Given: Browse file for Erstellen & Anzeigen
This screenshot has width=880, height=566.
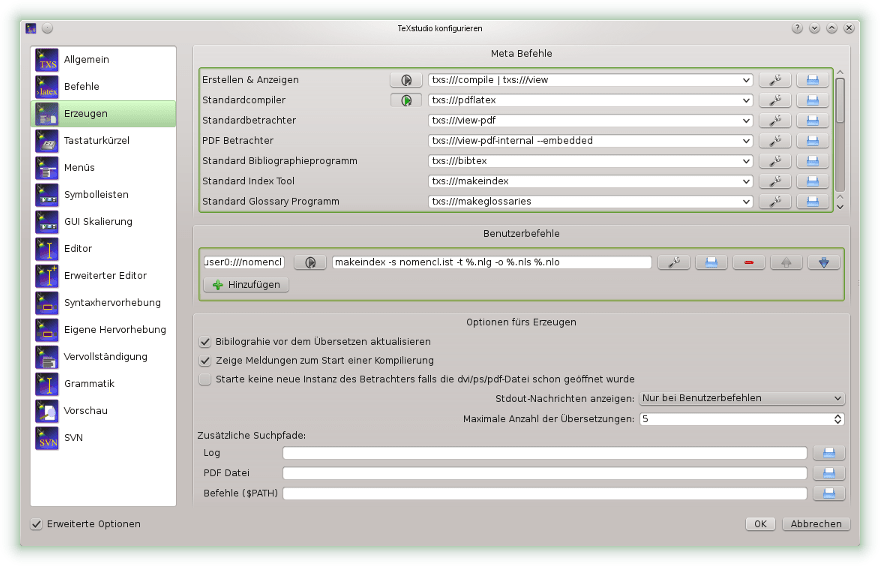Looking at the screenshot, I should (x=813, y=80).
